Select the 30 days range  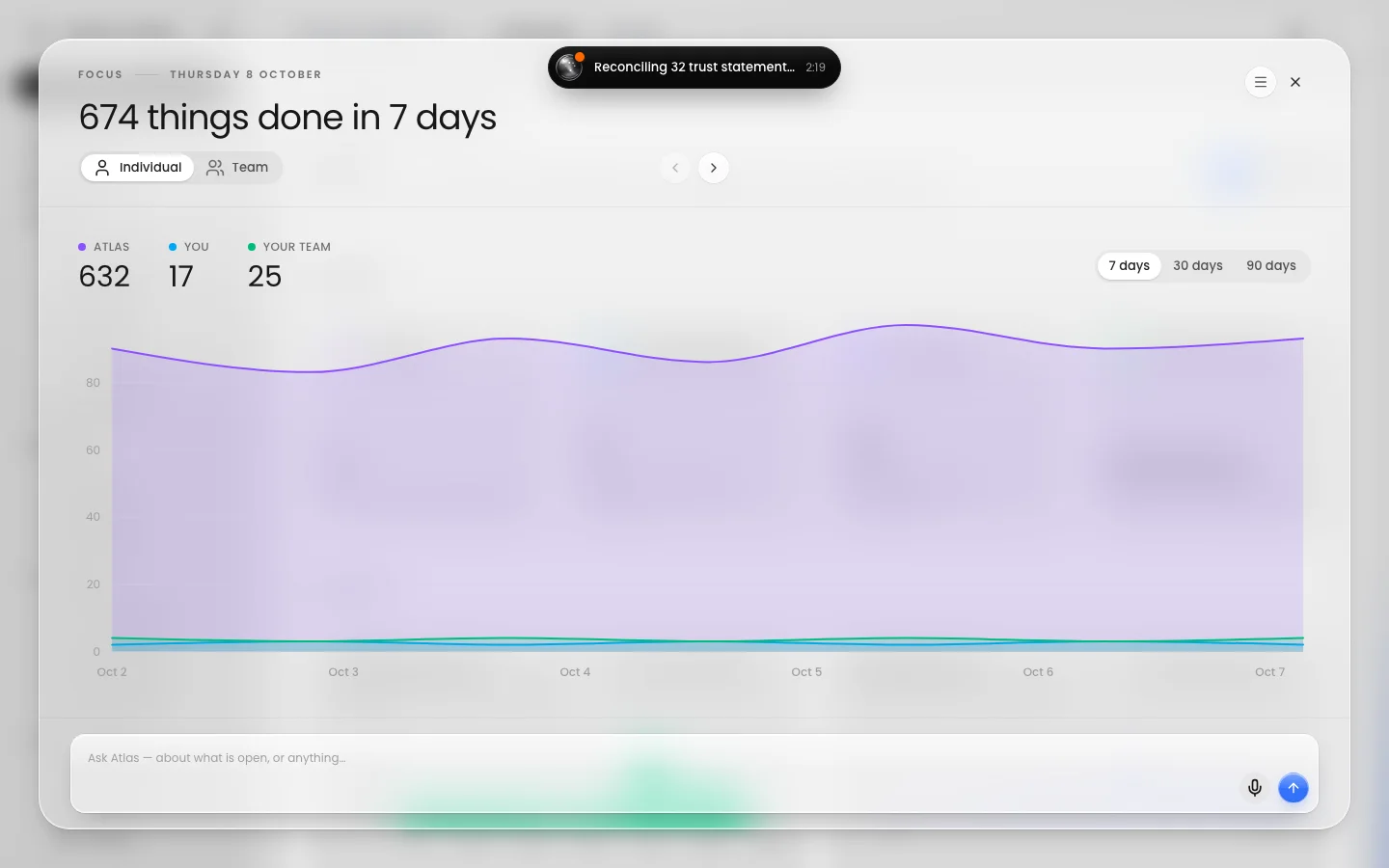click(x=1198, y=266)
